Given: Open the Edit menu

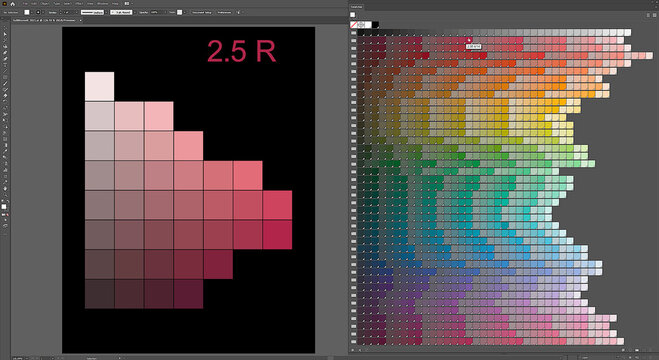Looking at the screenshot, I should 34,4.
